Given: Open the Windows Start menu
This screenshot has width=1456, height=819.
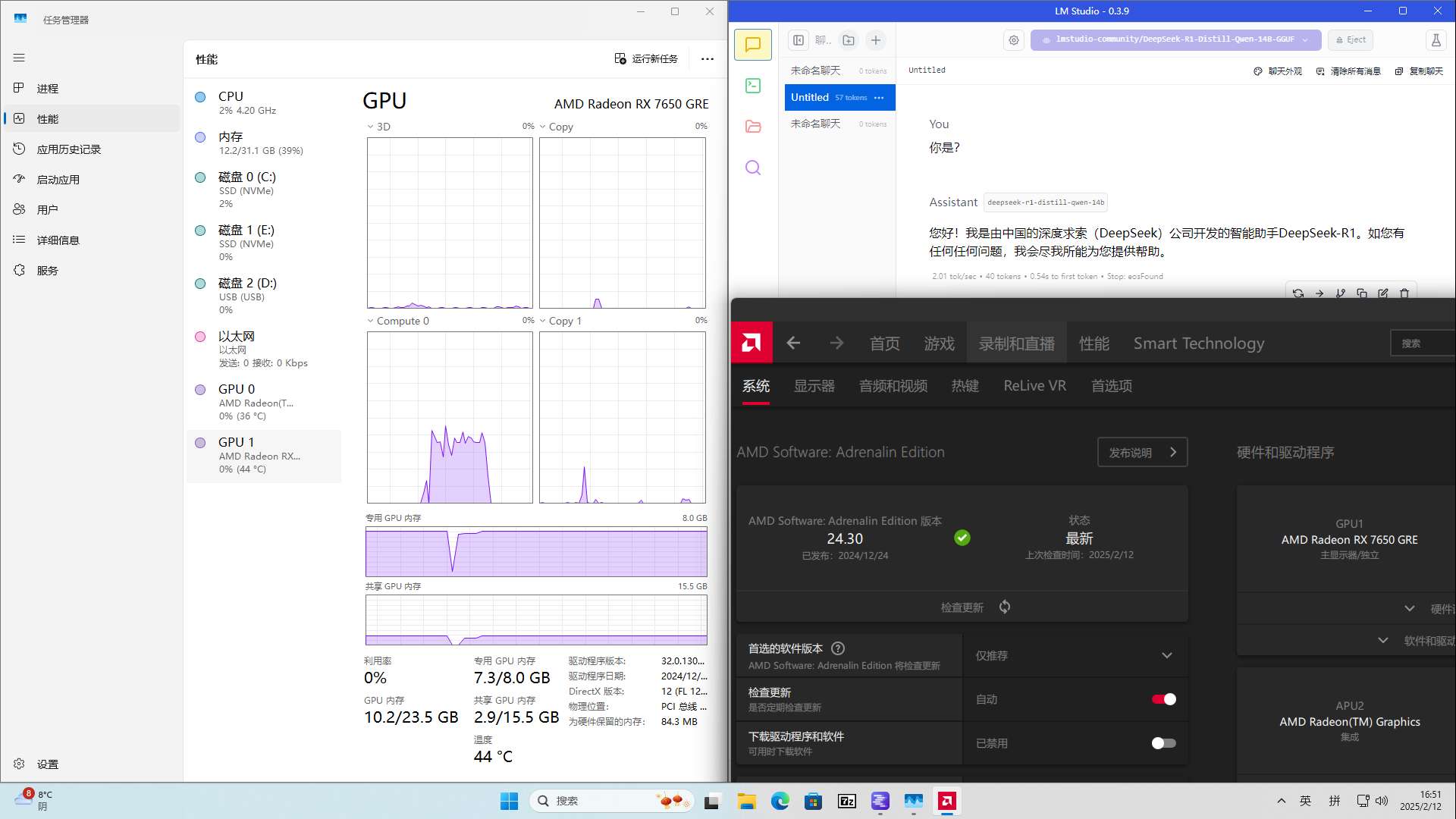Looking at the screenshot, I should [509, 801].
